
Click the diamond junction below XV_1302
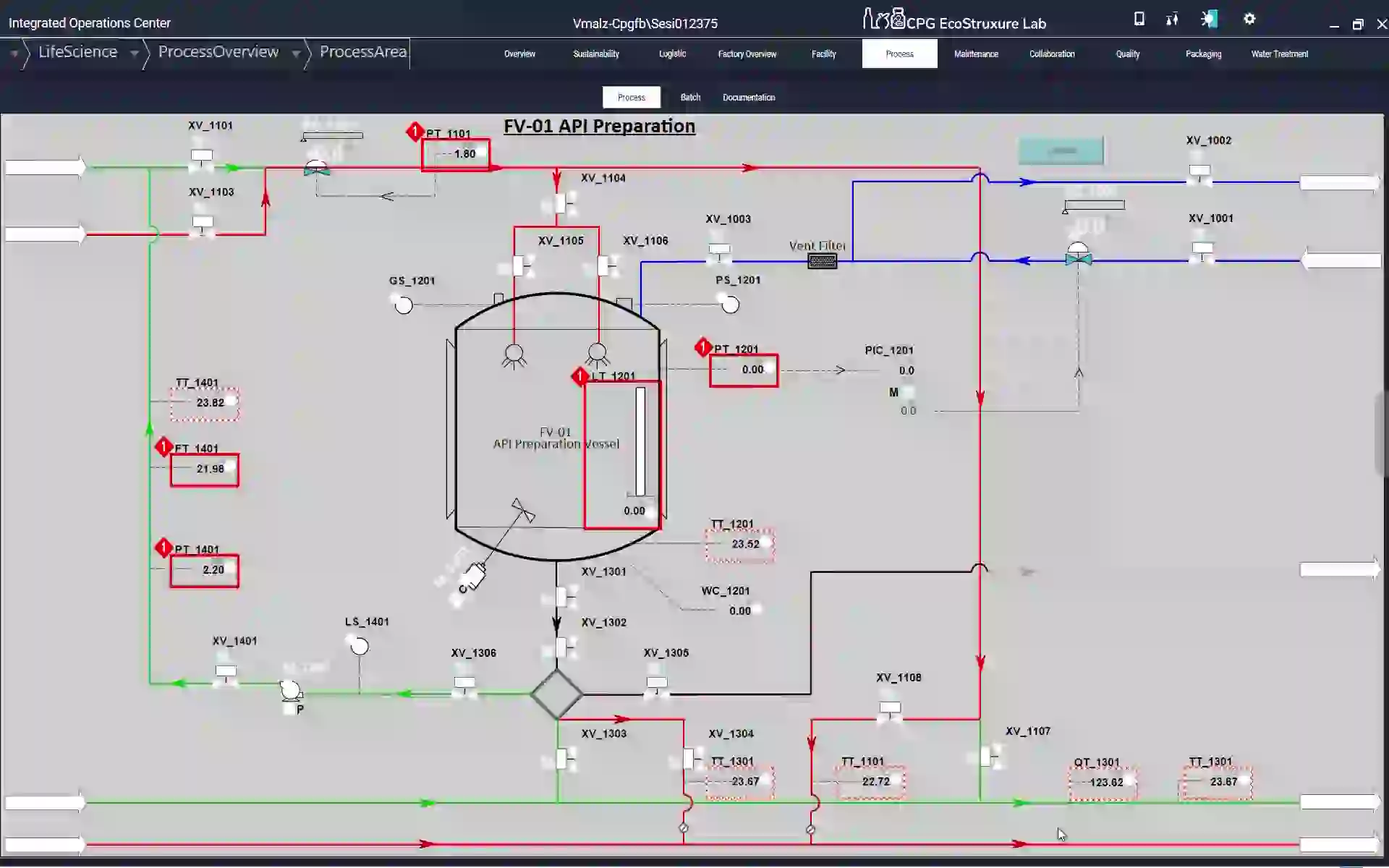(x=556, y=694)
